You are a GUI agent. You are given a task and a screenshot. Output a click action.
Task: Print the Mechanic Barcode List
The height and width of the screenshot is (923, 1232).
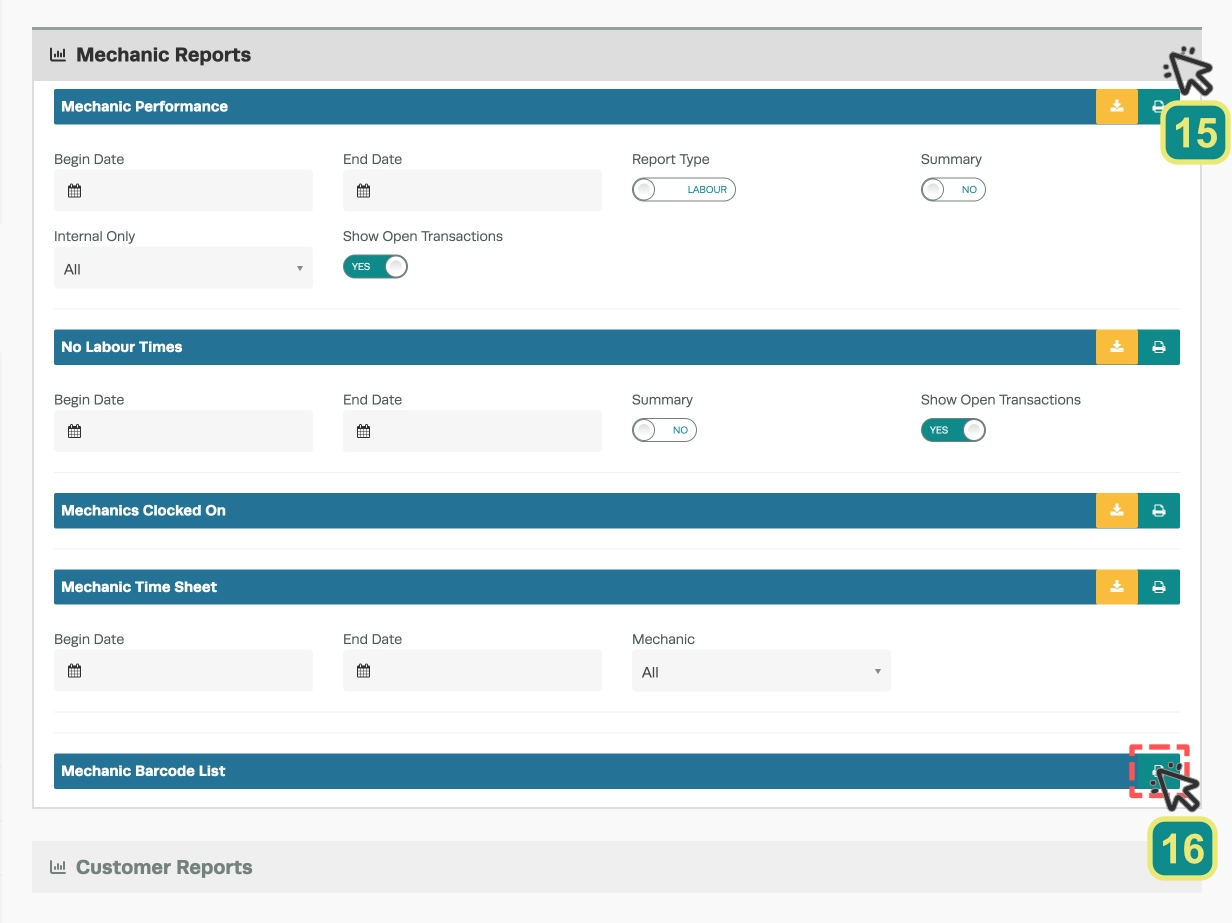(x=1159, y=771)
